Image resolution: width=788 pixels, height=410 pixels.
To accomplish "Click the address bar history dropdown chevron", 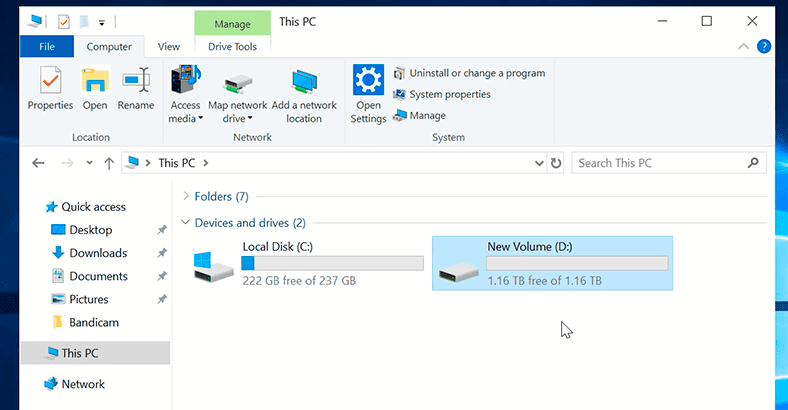I will point(539,163).
